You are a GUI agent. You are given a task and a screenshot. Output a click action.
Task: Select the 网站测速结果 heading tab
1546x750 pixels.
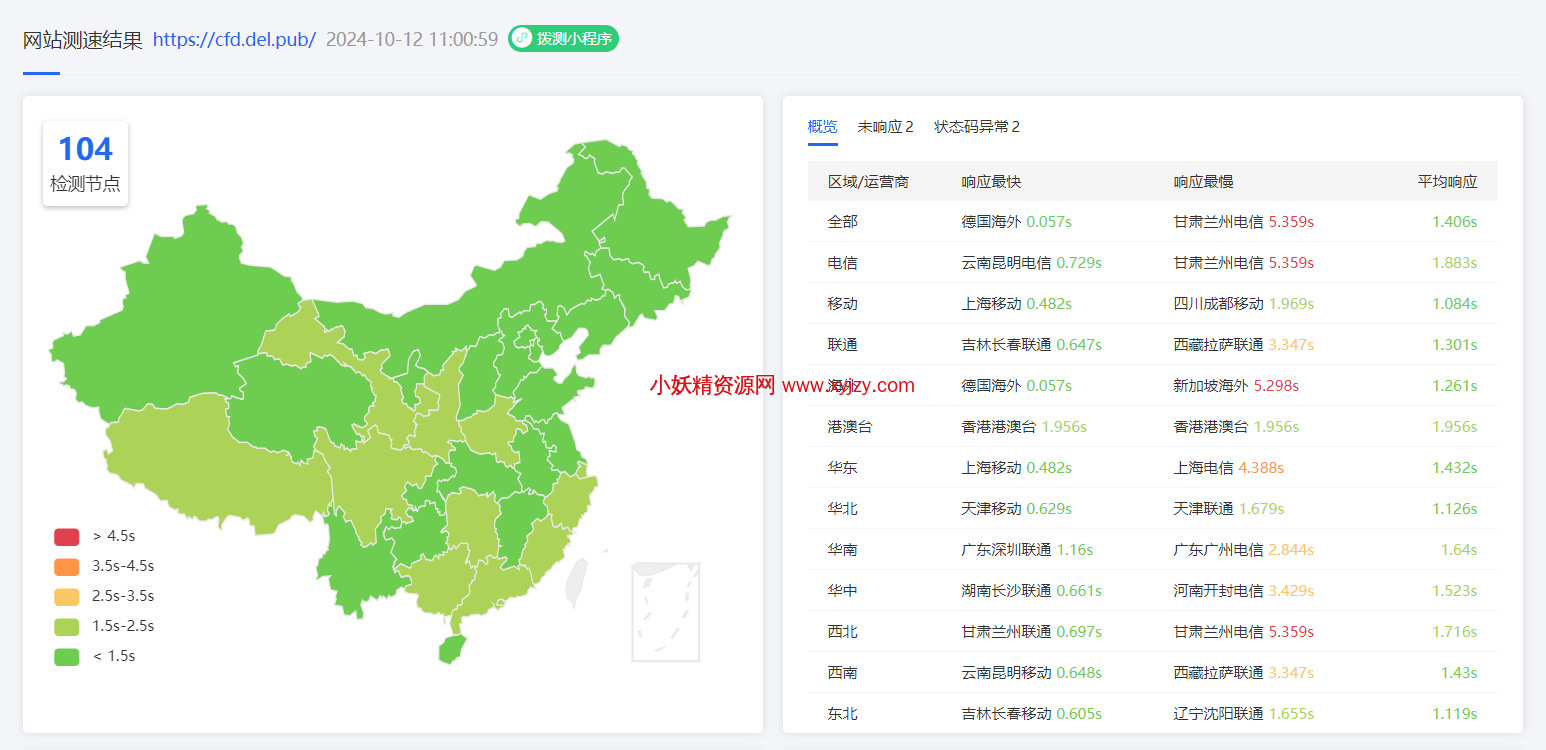[83, 40]
